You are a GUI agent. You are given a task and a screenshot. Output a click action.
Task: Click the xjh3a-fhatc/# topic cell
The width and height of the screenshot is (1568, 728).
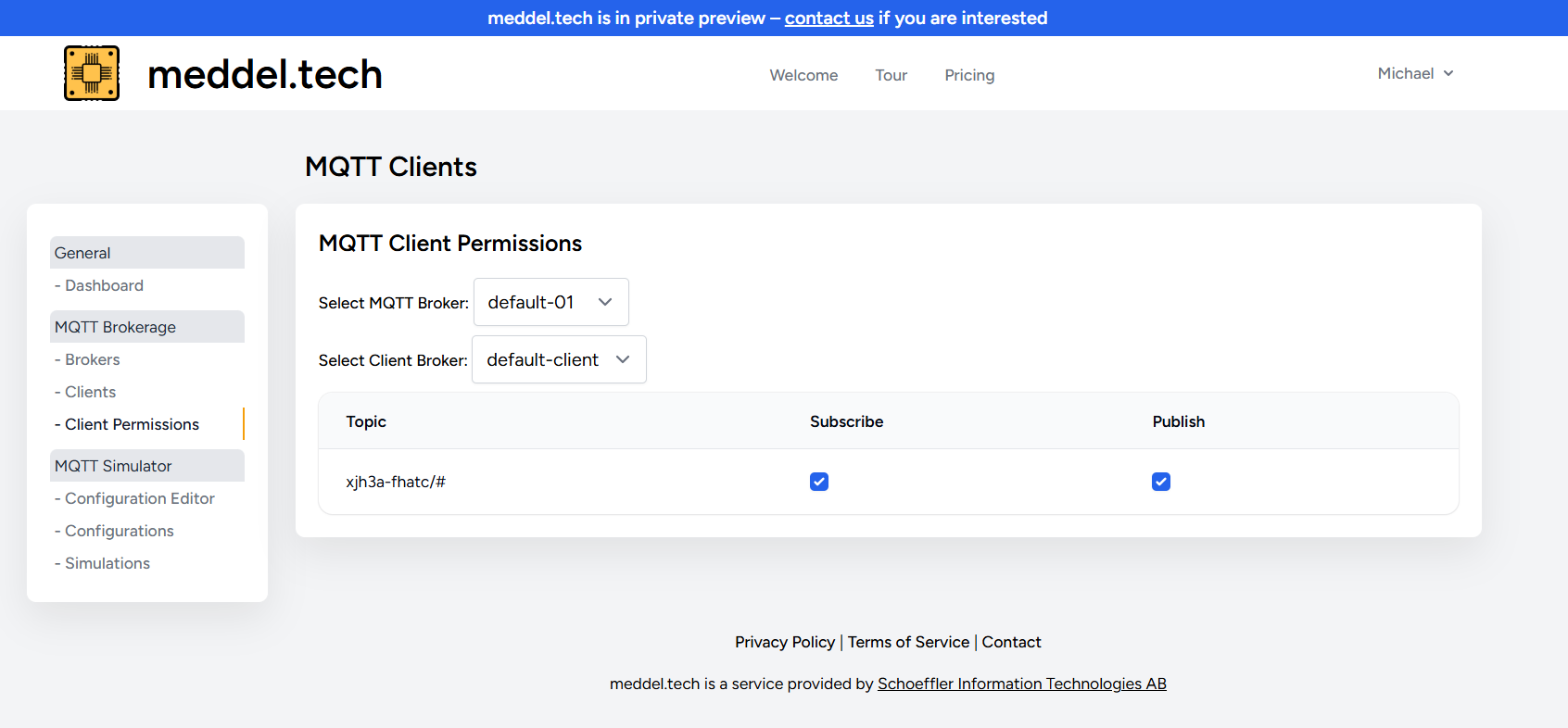tap(396, 482)
